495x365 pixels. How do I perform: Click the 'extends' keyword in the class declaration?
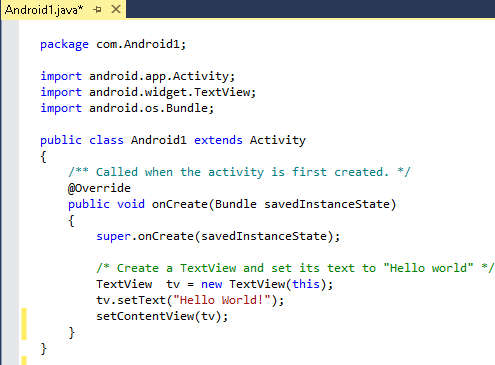pos(218,140)
